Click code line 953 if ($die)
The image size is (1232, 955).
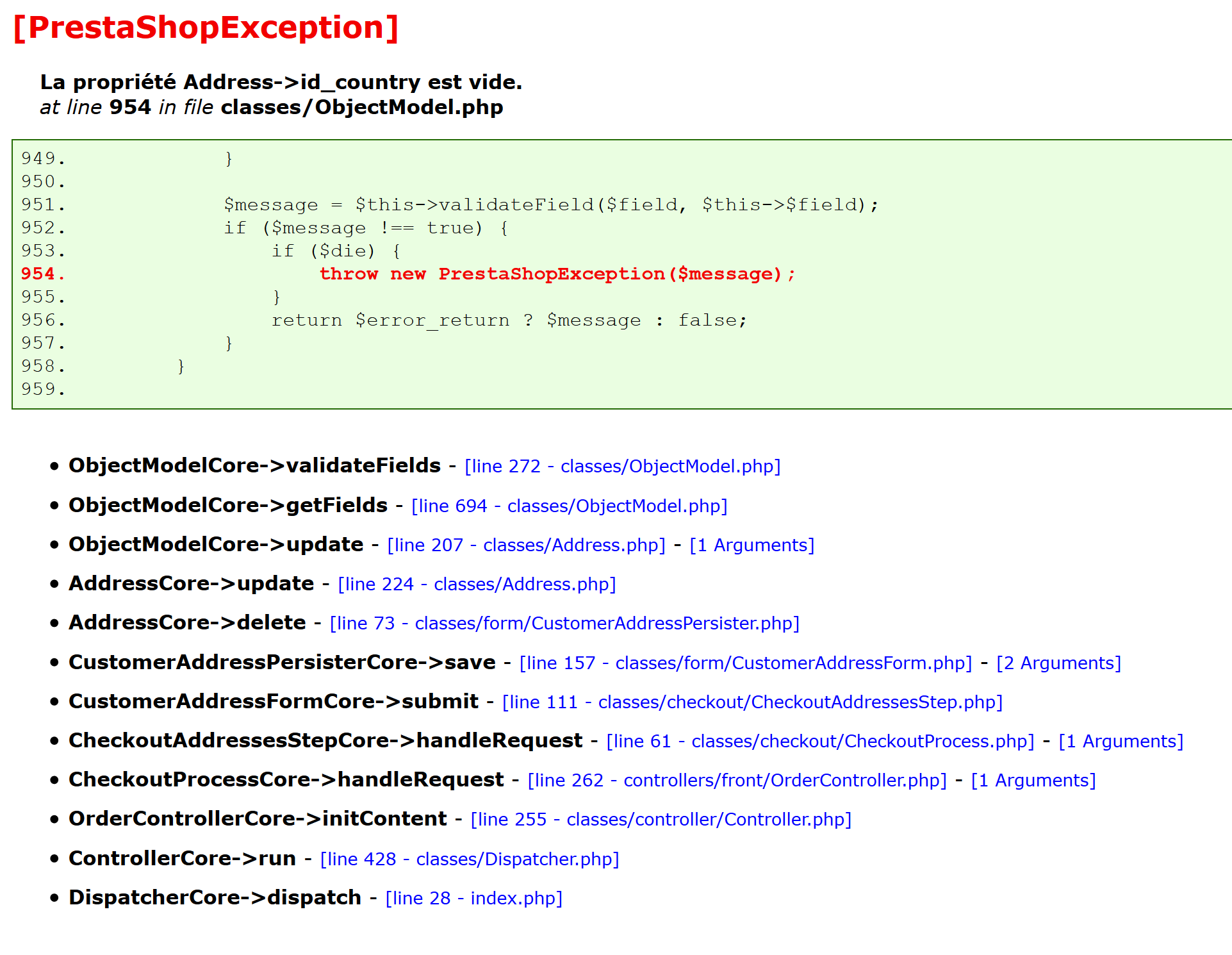click(336, 251)
